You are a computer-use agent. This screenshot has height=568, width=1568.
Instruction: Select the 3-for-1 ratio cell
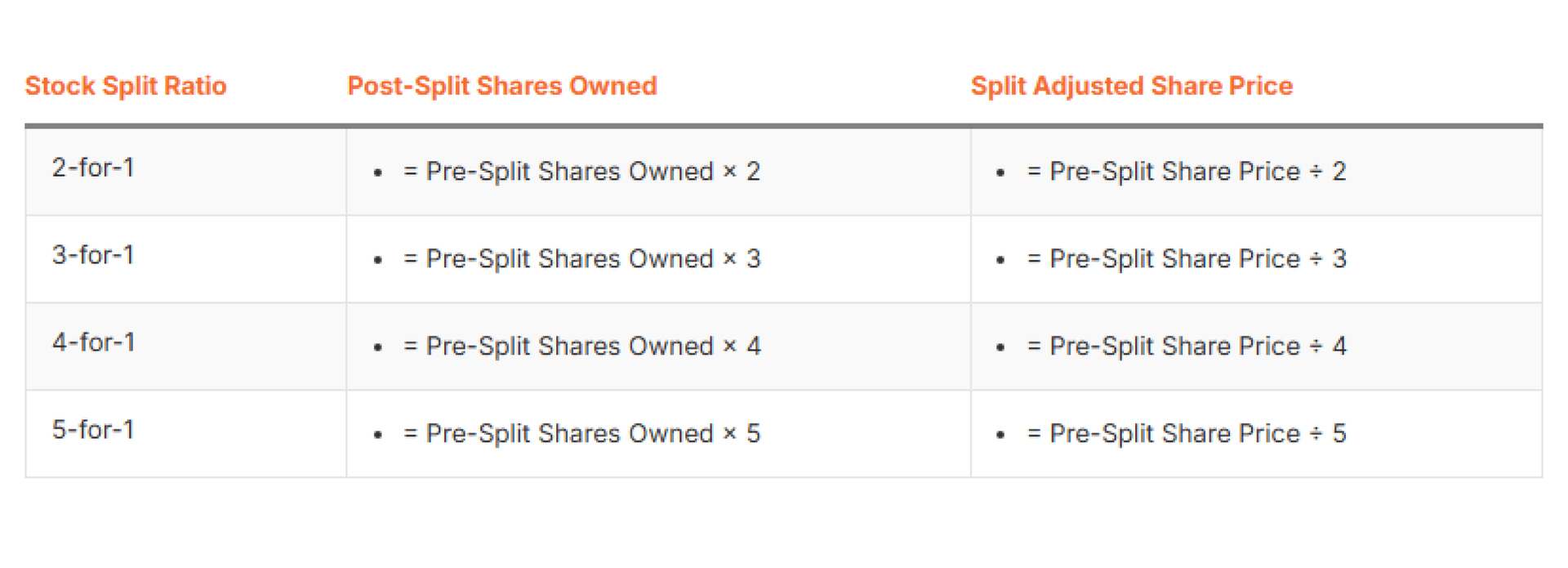93,255
